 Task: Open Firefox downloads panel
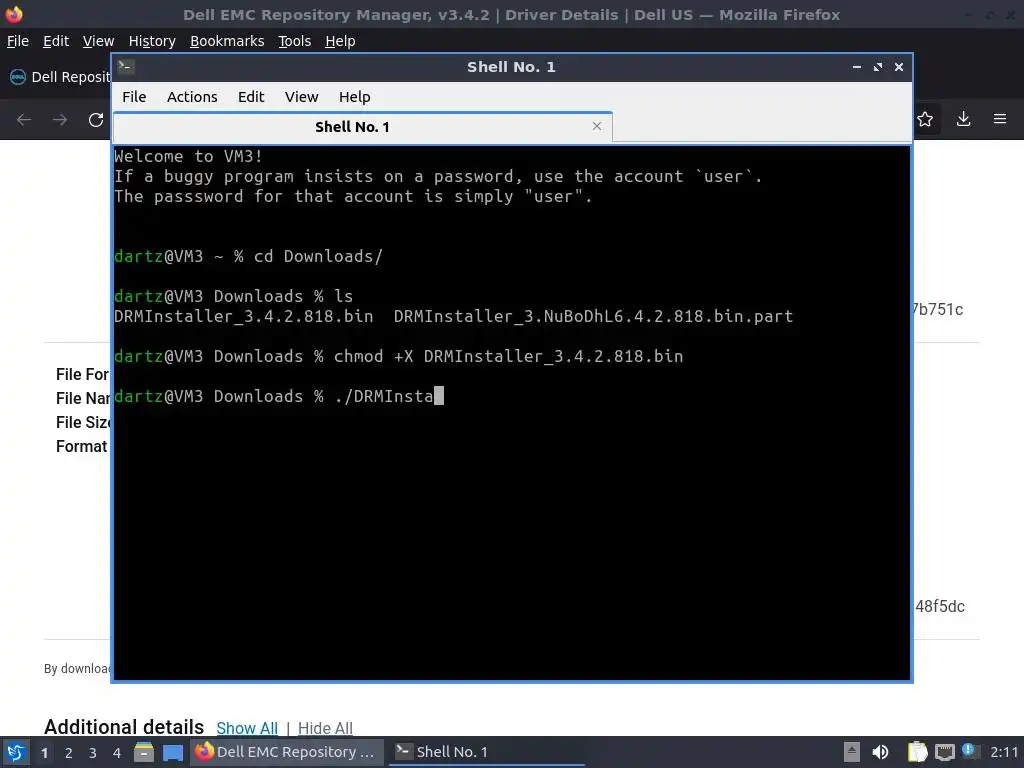pos(963,119)
